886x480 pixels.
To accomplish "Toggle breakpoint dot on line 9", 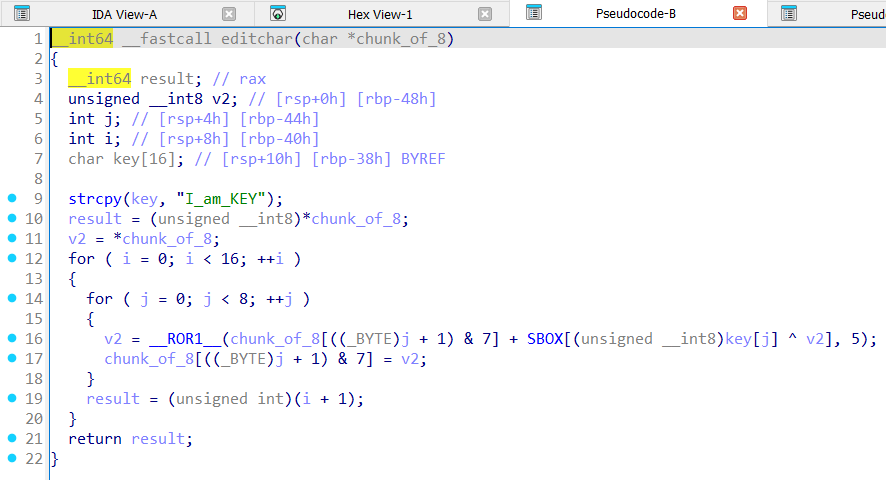I will (10, 199).
